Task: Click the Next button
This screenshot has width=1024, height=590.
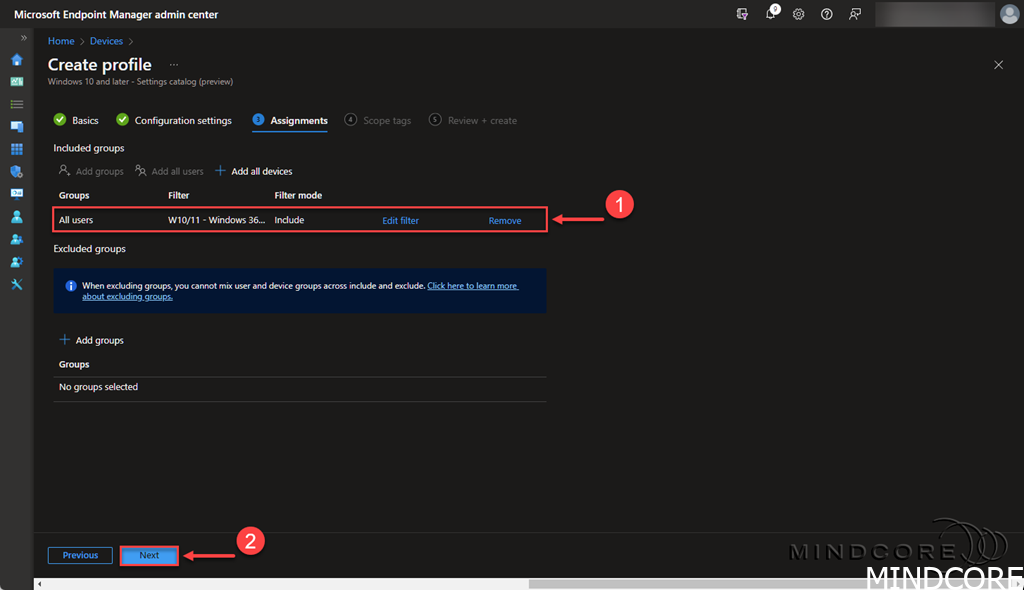Action: point(149,555)
